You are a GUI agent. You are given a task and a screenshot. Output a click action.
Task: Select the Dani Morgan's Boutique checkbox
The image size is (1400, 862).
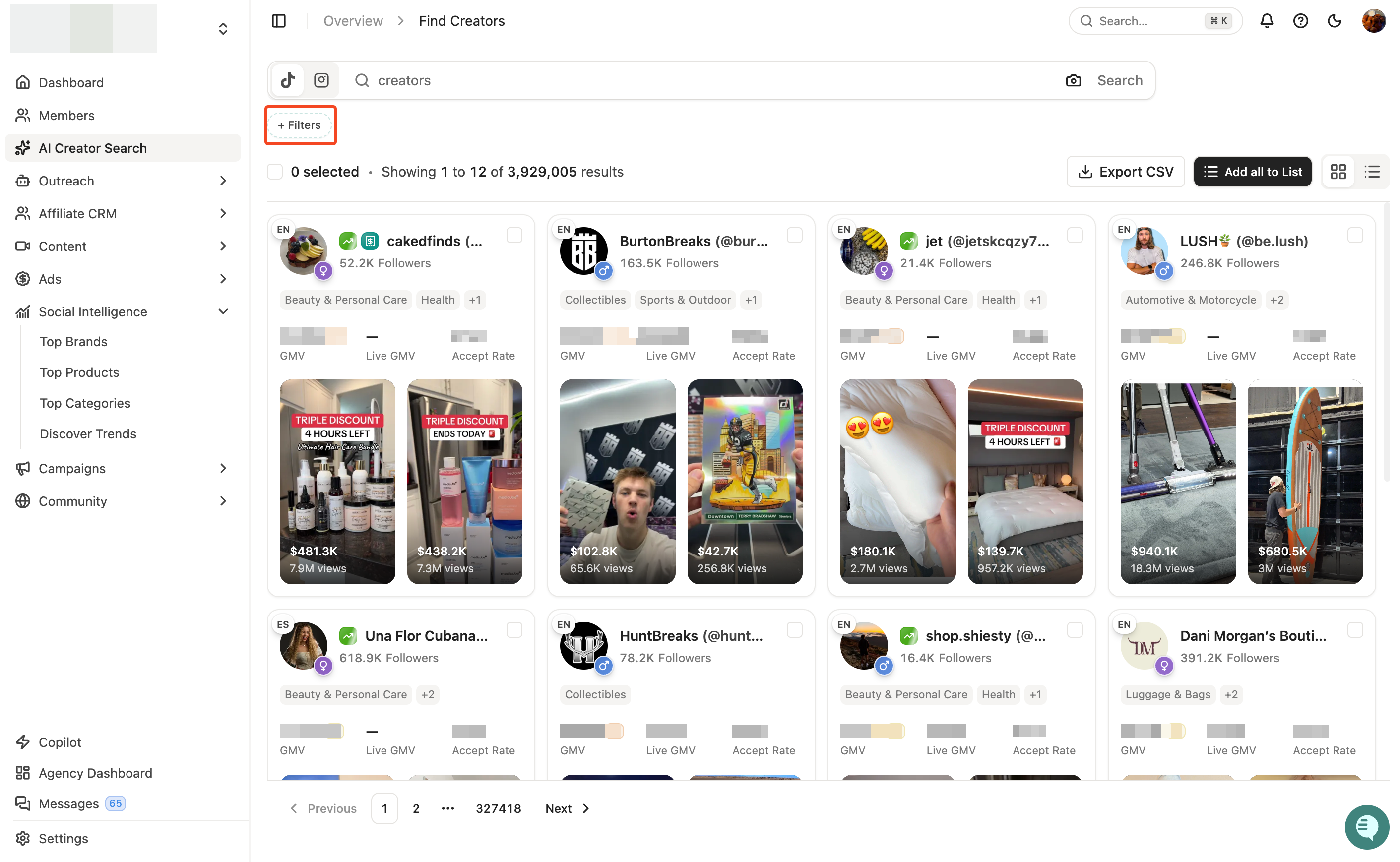pyautogui.click(x=1355, y=630)
